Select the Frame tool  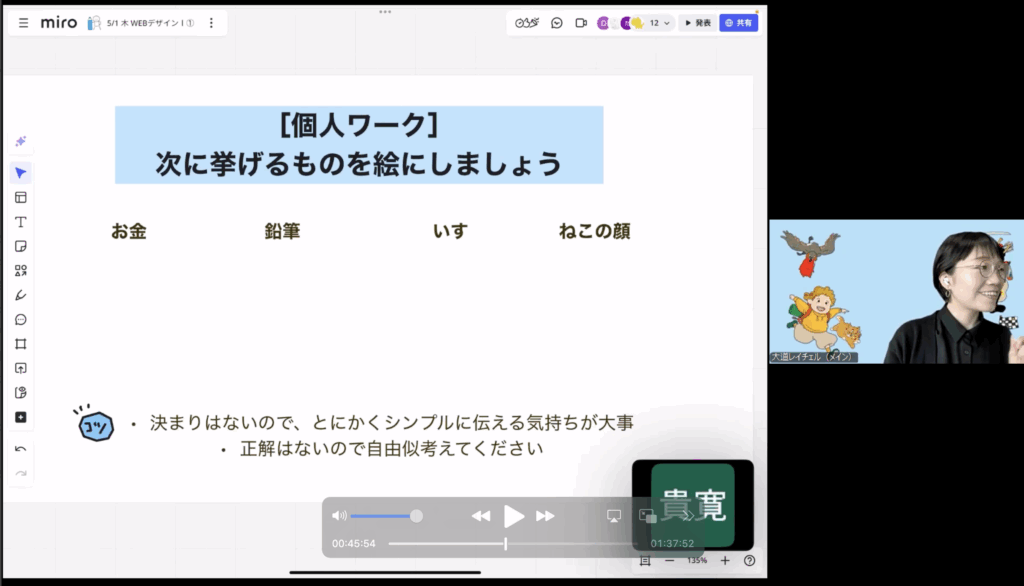pyautogui.click(x=20, y=344)
